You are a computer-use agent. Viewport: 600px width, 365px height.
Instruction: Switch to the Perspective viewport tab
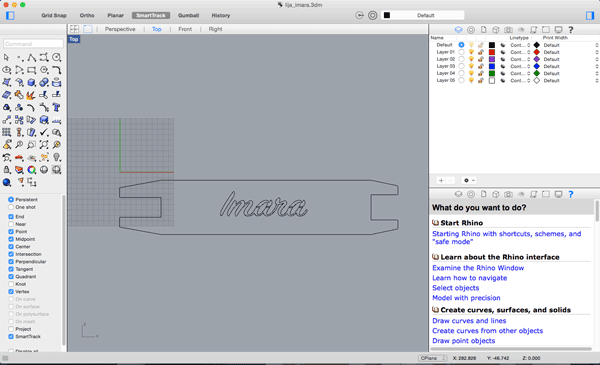[x=120, y=29]
